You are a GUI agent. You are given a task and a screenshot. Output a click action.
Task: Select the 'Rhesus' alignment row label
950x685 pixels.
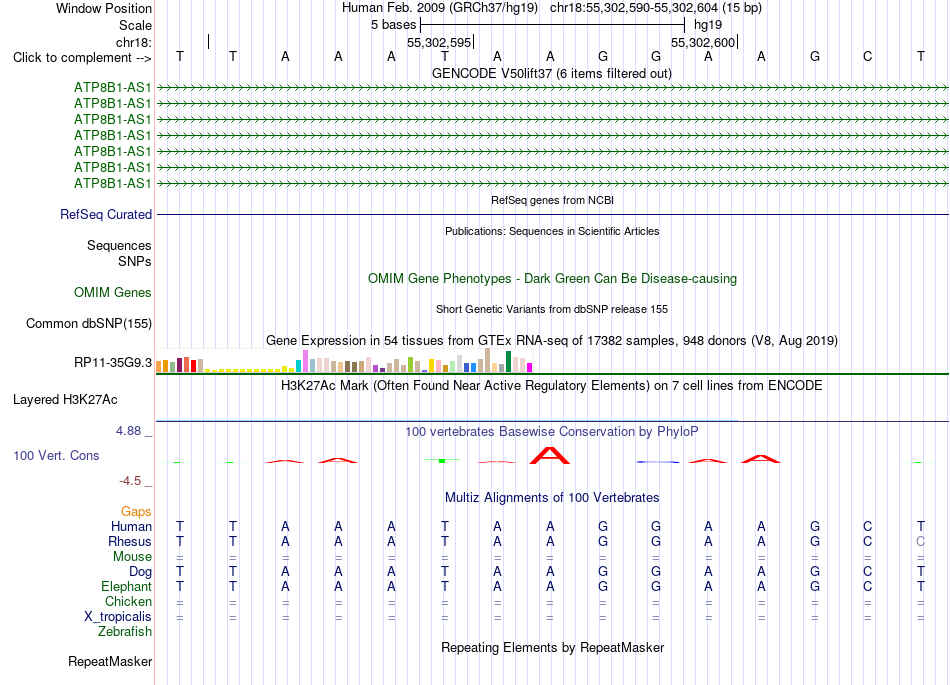click(130, 541)
